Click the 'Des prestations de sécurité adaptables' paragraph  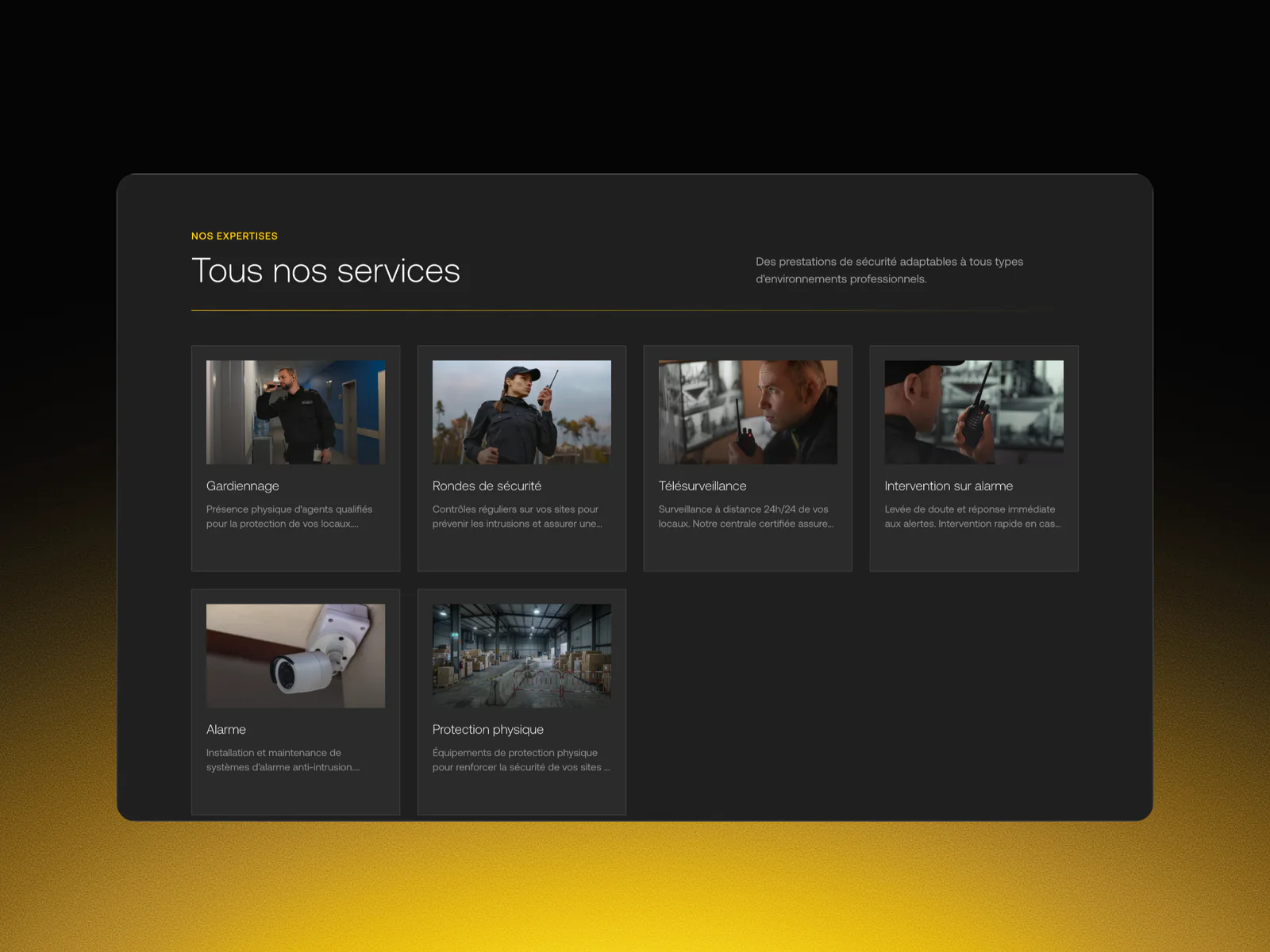pyautogui.click(x=890, y=271)
